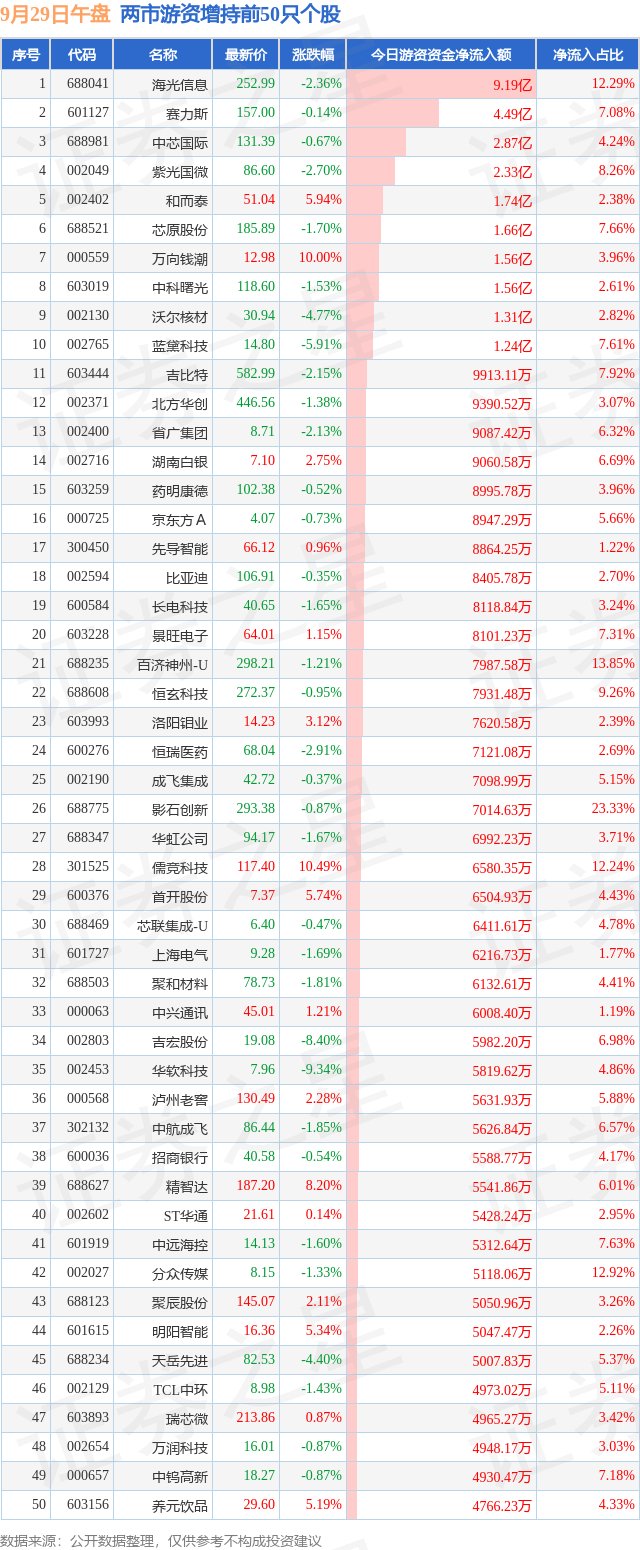The height and width of the screenshot is (1550, 640).
Task: Click the 今日游资资金净流入额 column header
Action: (441, 55)
